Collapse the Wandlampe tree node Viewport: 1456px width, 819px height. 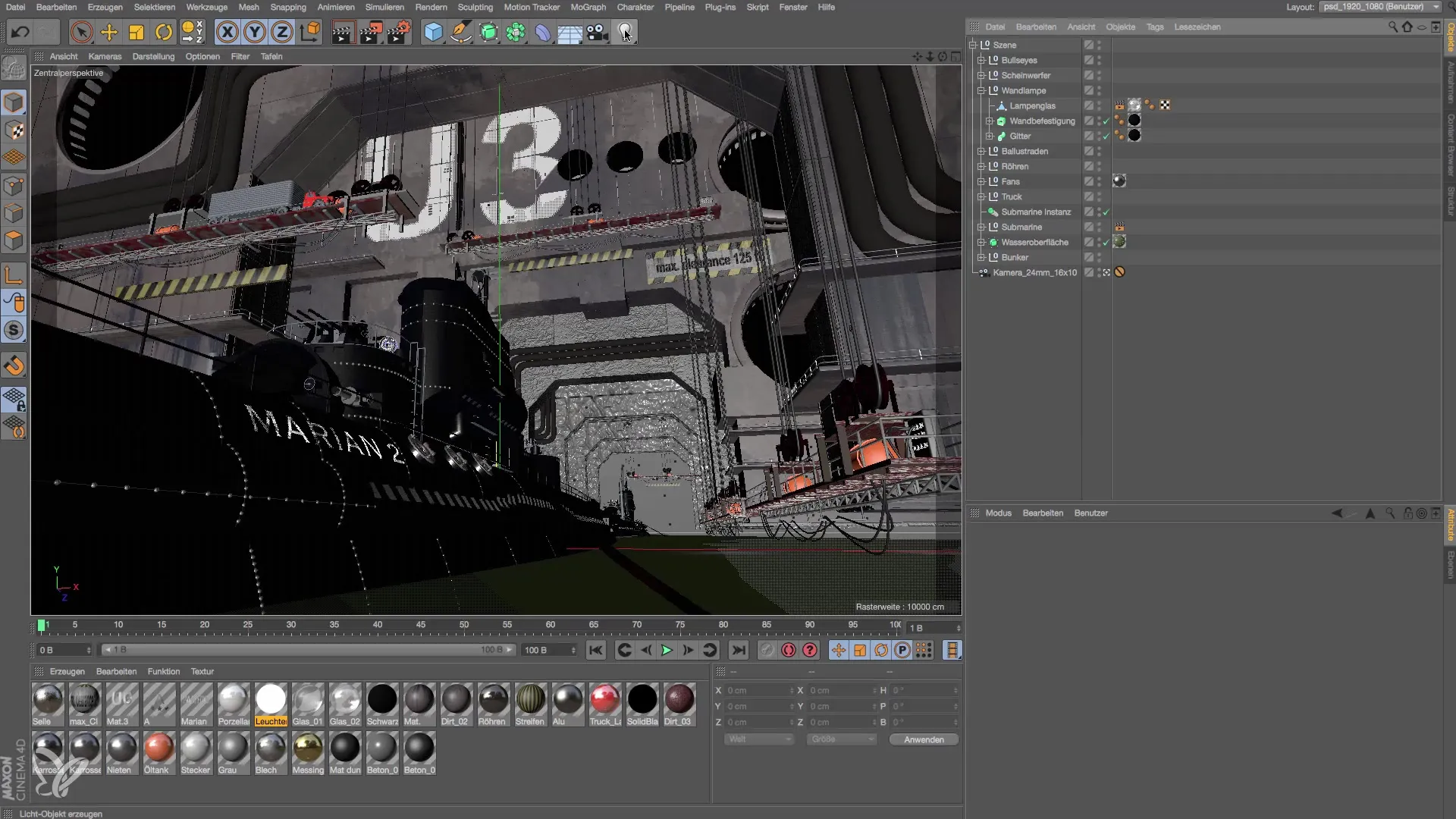tap(981, 90)
